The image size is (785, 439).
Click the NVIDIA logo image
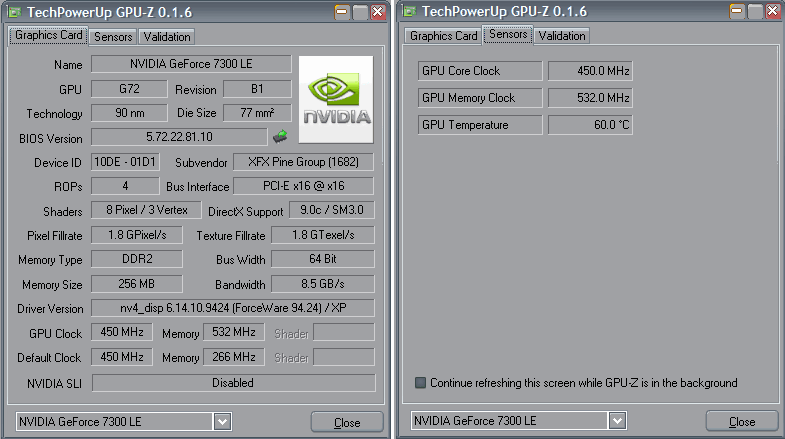point(336,100)
